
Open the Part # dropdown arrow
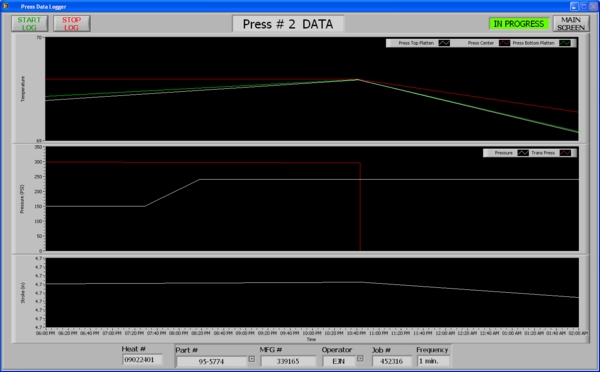pos(251,359)
